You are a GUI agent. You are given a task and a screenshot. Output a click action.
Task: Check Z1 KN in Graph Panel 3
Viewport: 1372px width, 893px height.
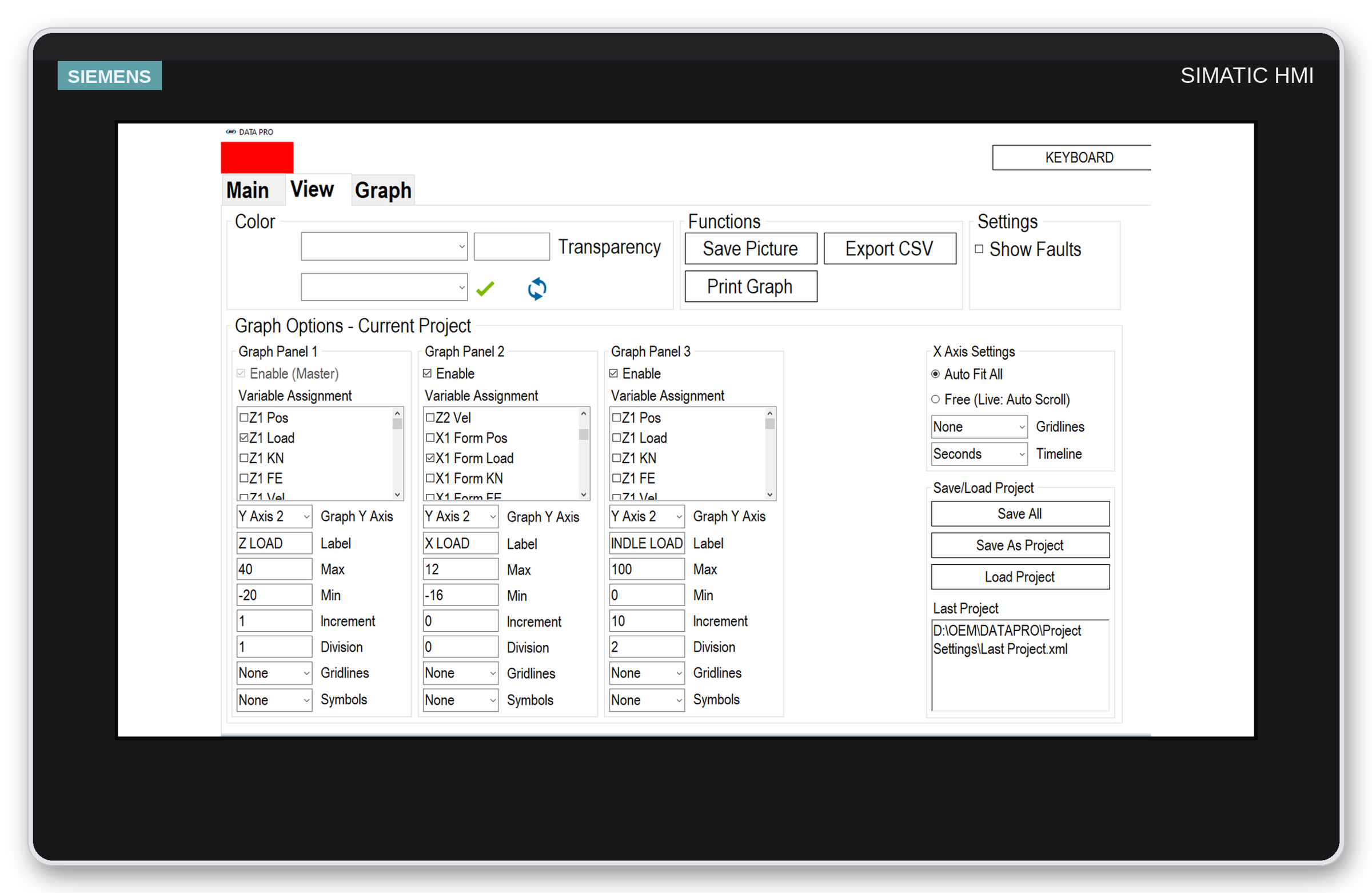(616, 458)
